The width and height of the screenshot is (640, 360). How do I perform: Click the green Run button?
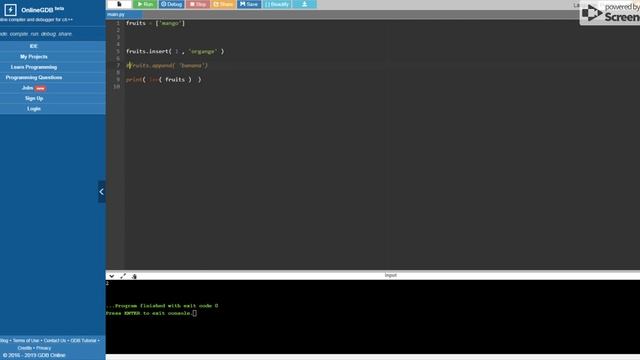click(x=145, y=4)
